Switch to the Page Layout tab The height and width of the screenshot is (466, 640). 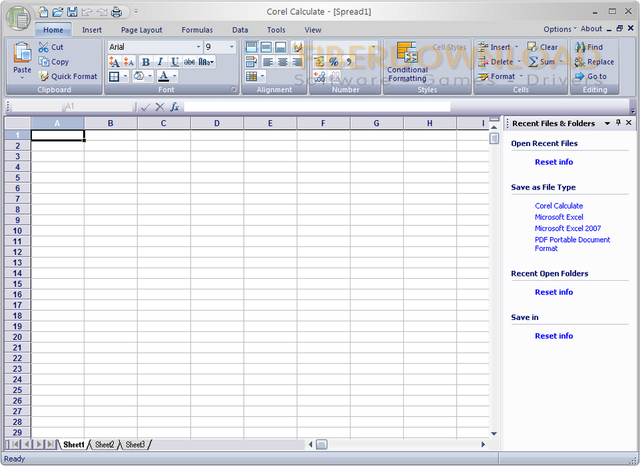tap(142, 30)
